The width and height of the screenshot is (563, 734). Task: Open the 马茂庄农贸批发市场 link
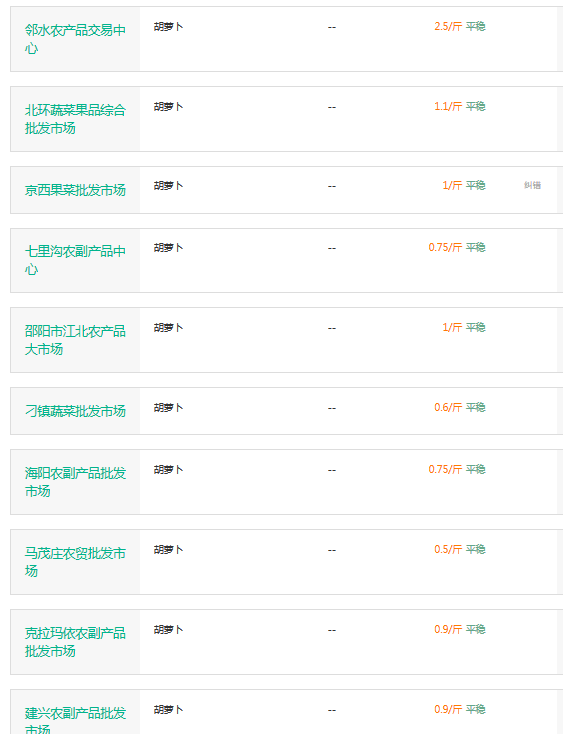tap(75, 562)
